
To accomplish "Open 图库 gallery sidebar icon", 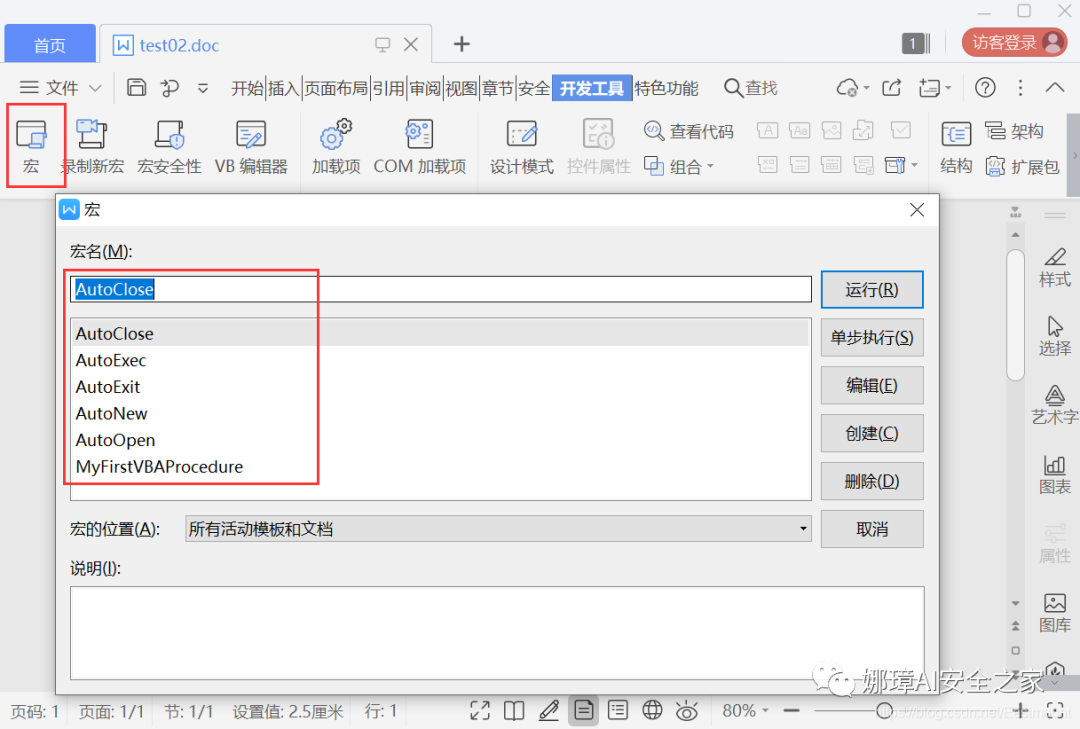I will coord(1055,613).
